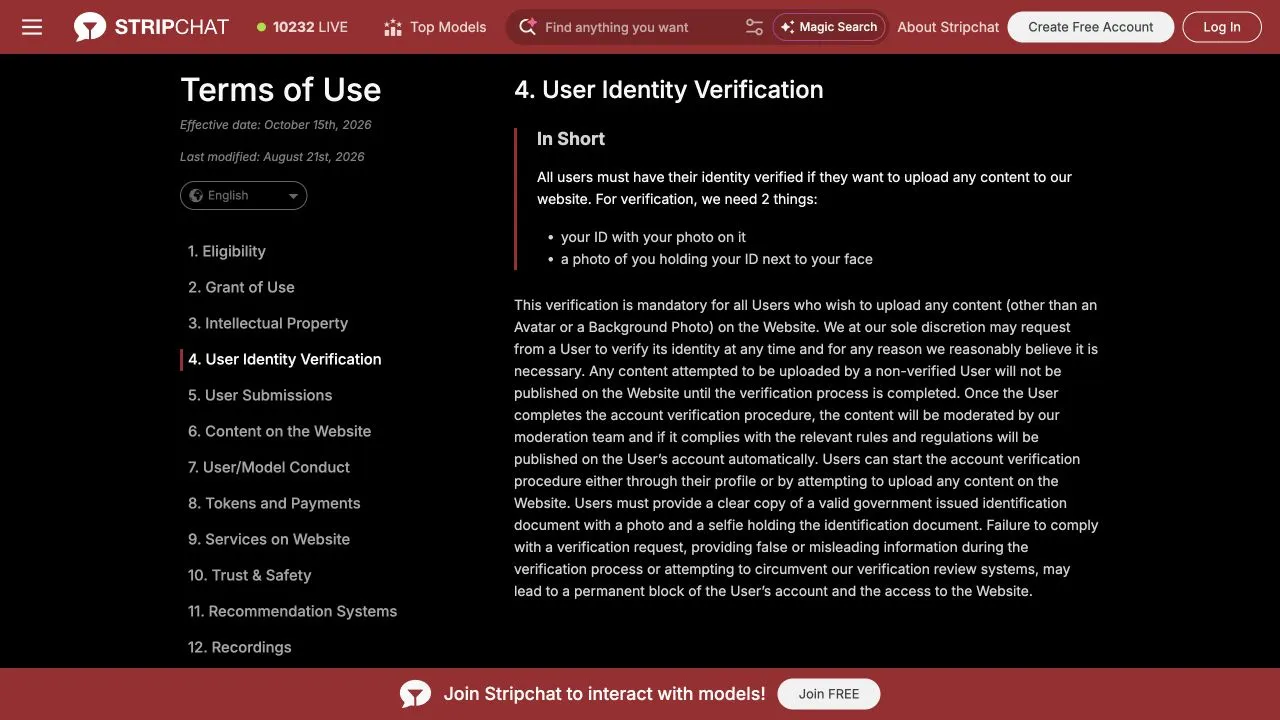Select 4. User Identity Verification in the sidebar
Viewport: 1280px width, 720px height.
(285, 359)
